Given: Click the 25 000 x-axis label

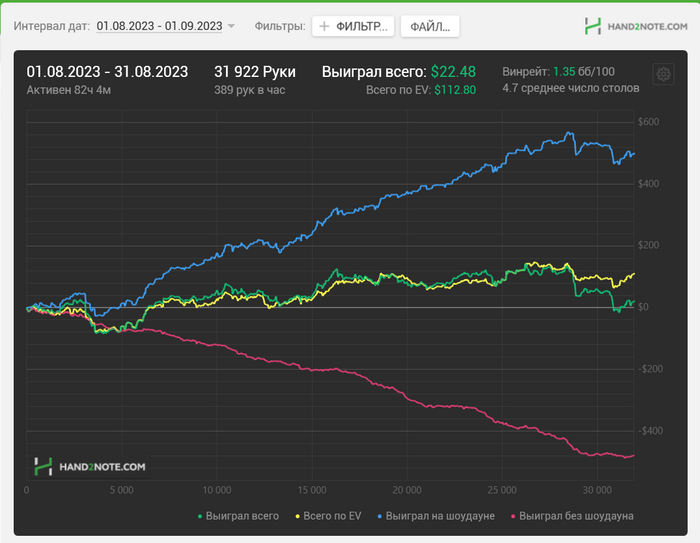Looking at the screenshot, I should pos(502,490).
